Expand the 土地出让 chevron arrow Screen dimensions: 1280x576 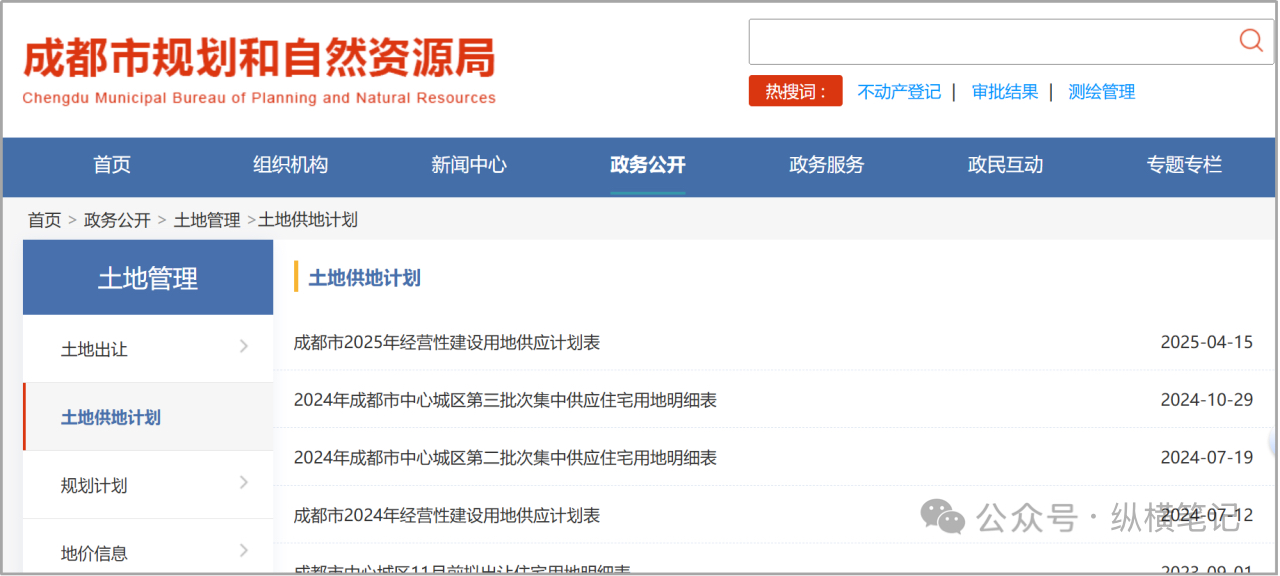point(244,347)
